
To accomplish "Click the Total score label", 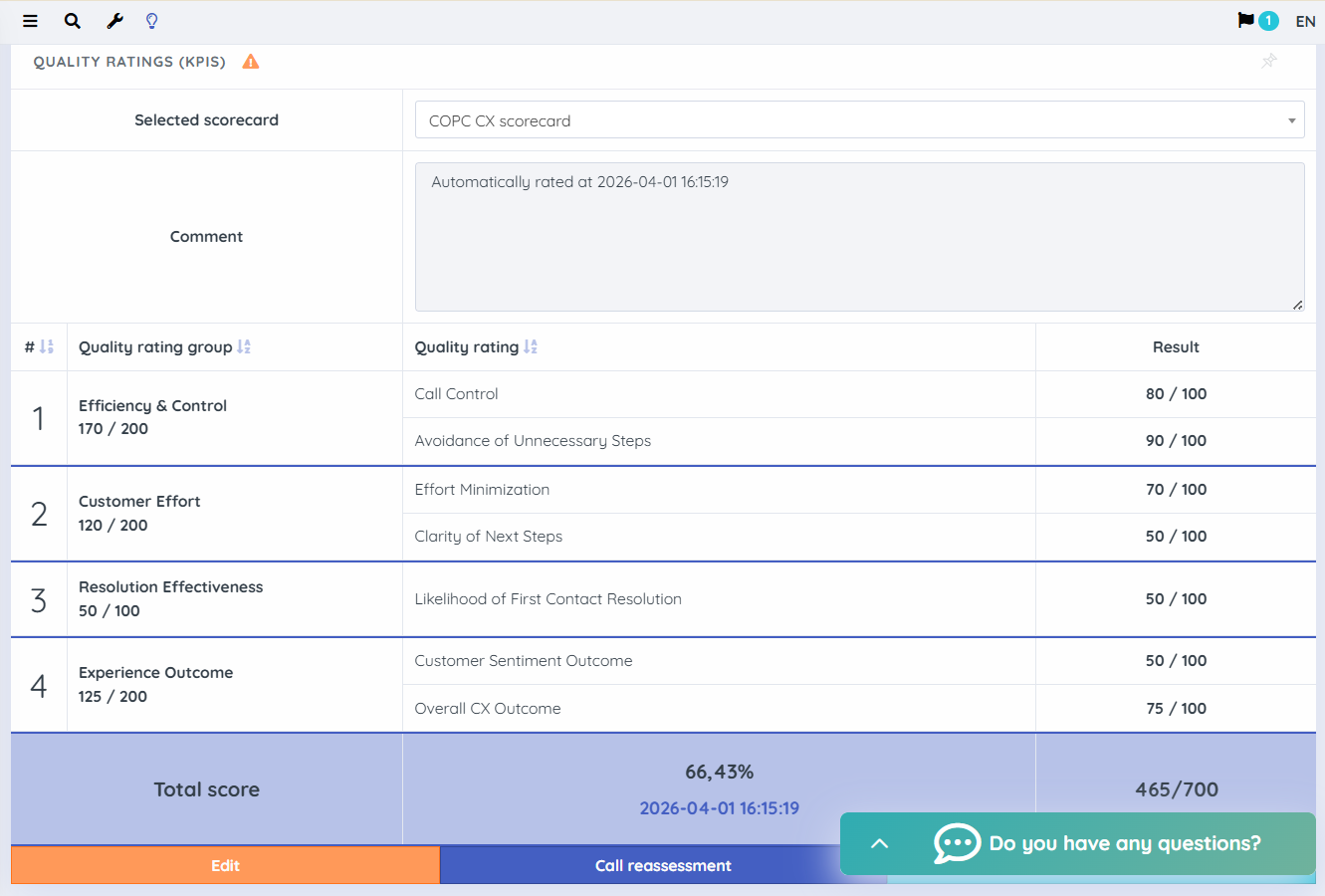I will pos(206,789).
